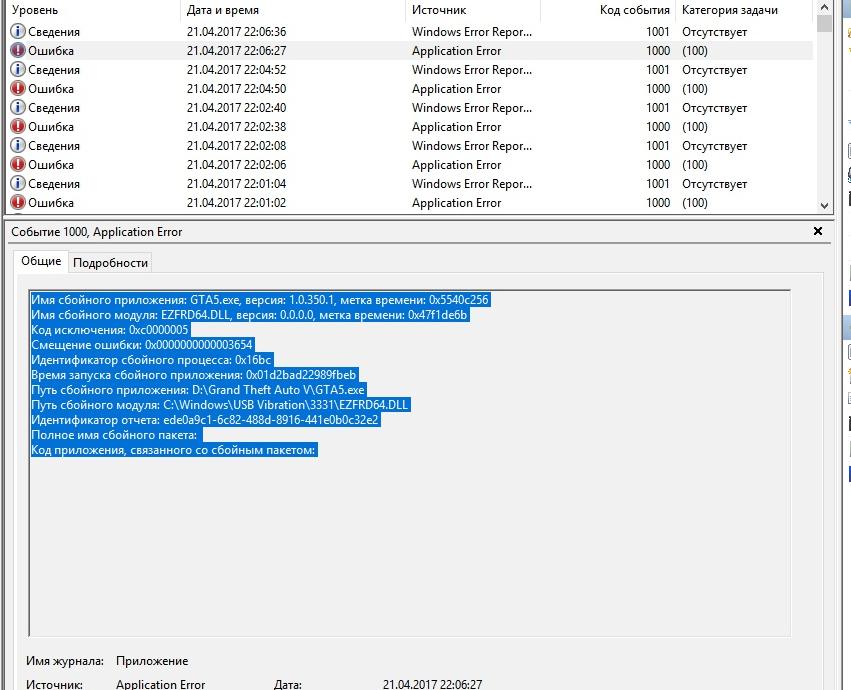Screen dimensions: 851x690
Task: Select the 21.04.2017 22:06:36 date cell
Action: click(237, 31)
